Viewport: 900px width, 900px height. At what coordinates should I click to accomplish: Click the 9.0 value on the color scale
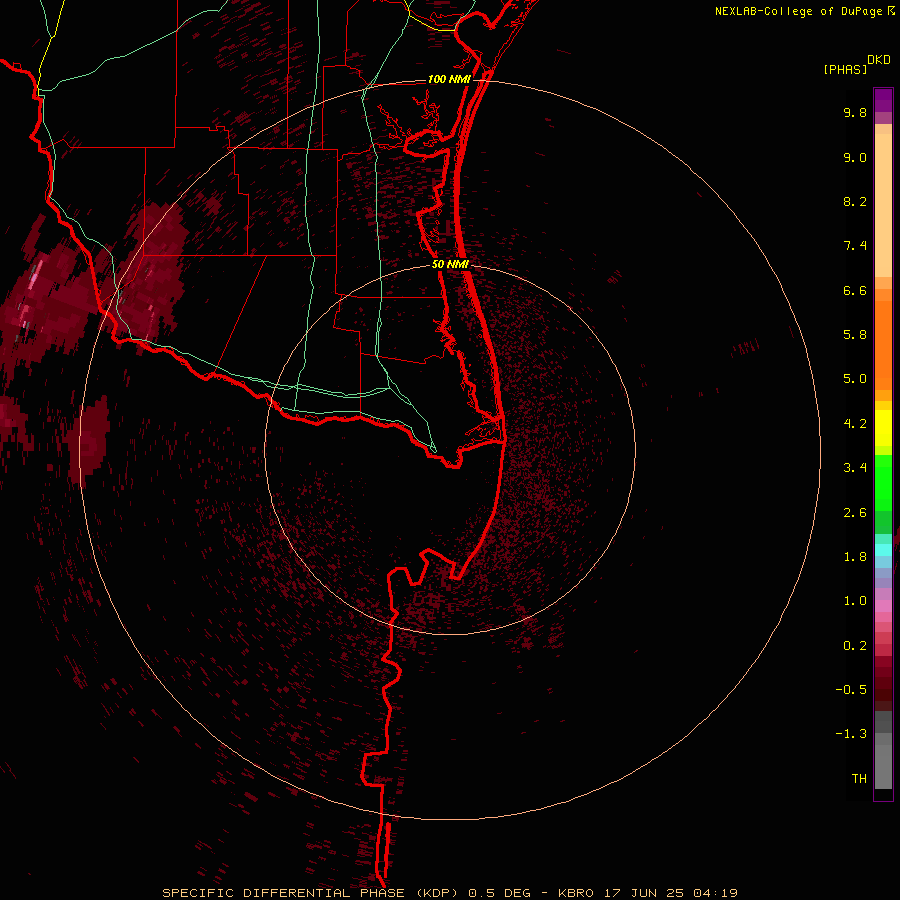[855, 157]
